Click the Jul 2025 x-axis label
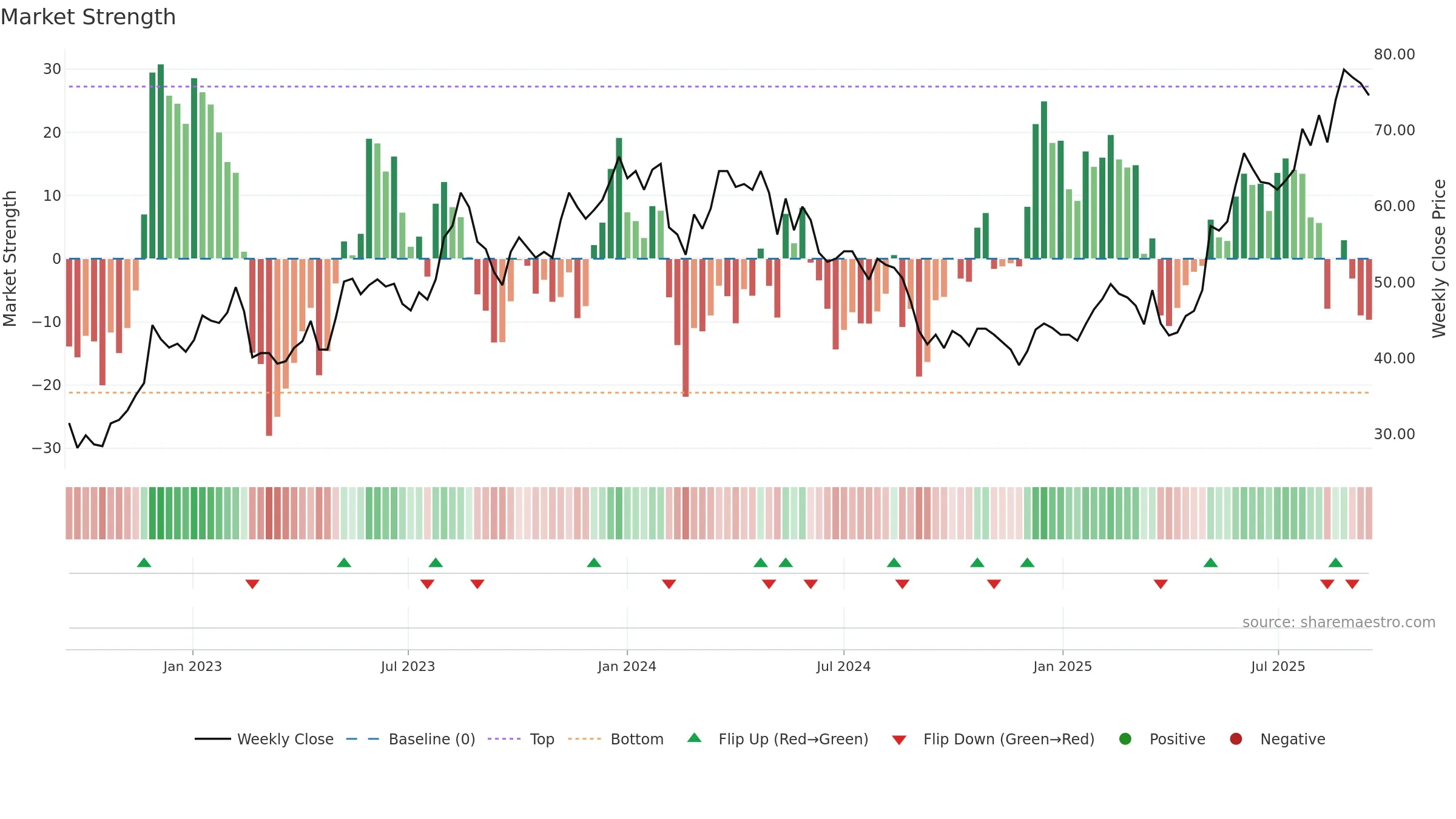The height and width of the screenshot is (819, 1456). (x=1278, y=666)
